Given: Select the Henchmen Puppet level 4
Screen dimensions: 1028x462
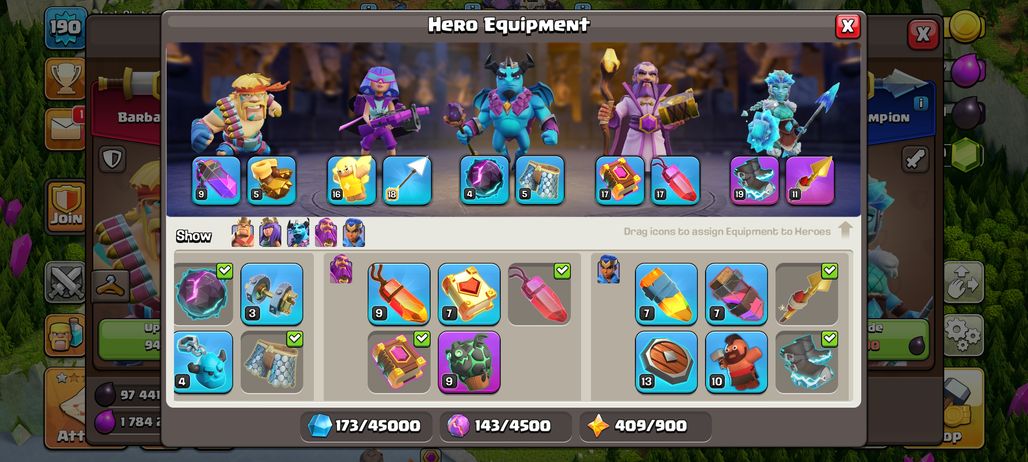Looking at the screenshot, I should (x=203, y=362).
